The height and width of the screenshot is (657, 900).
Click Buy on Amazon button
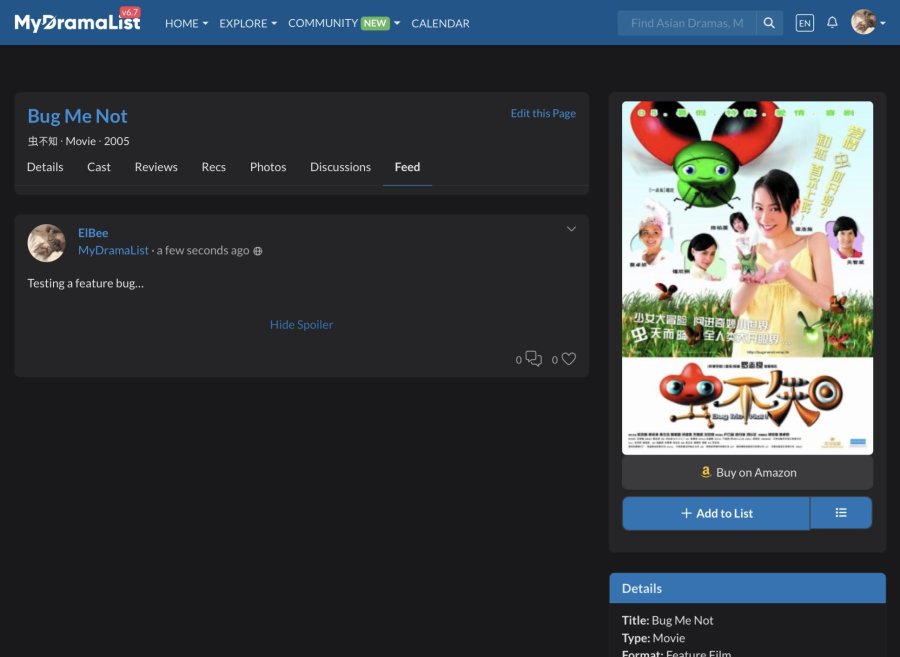pyautogui.click(x=747, y=472)
